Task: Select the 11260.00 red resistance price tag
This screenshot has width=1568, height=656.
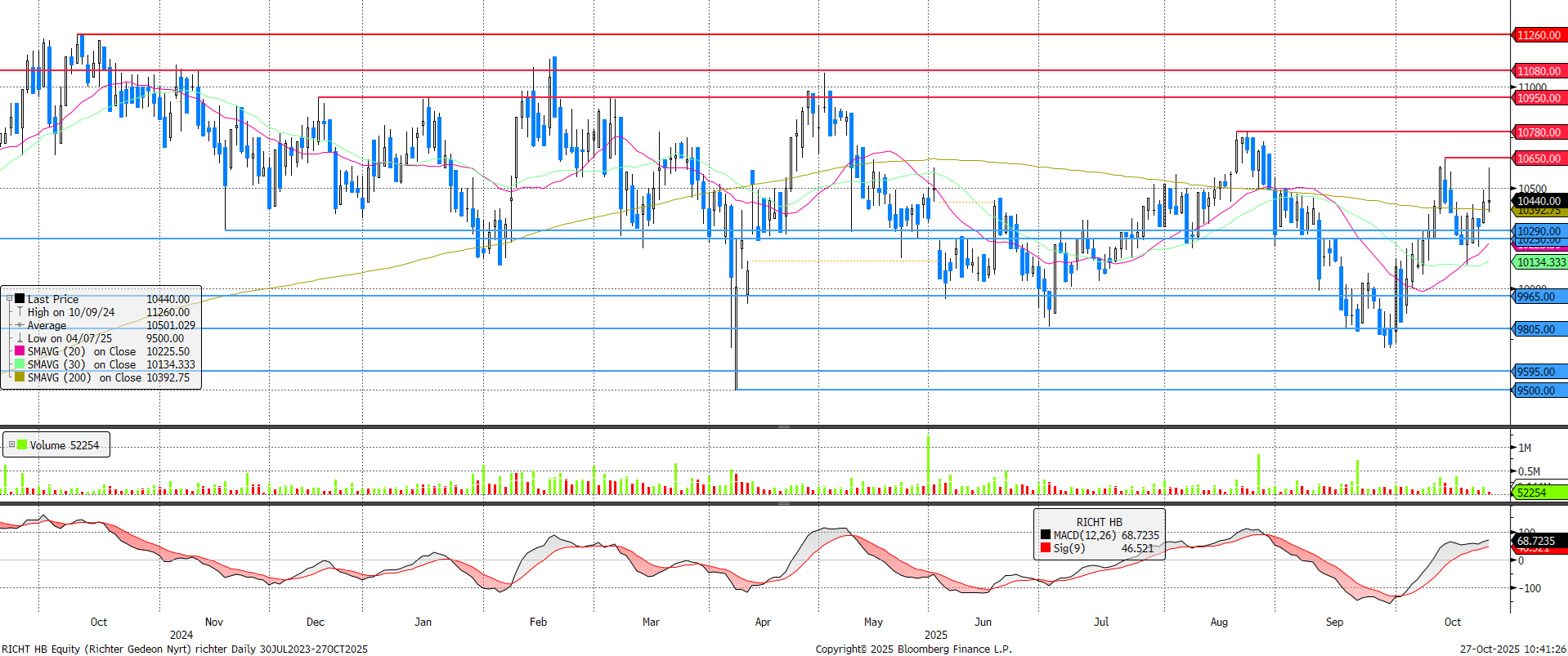Action: [x=1539, y=35]
